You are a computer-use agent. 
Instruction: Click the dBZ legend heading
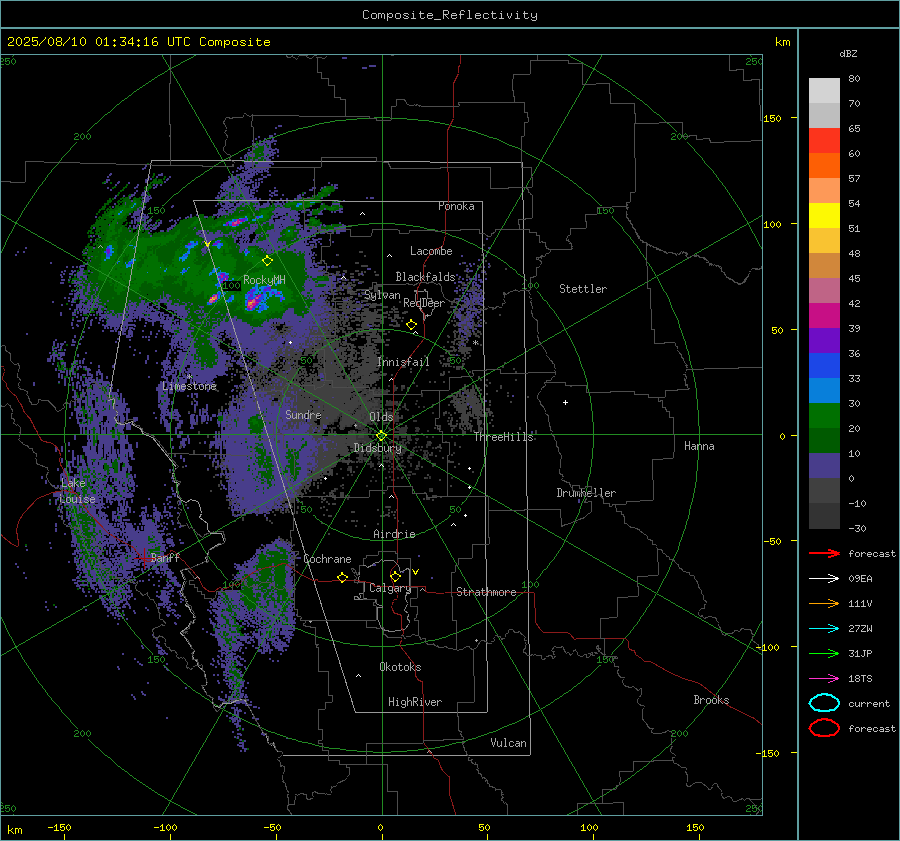(848, 53)
